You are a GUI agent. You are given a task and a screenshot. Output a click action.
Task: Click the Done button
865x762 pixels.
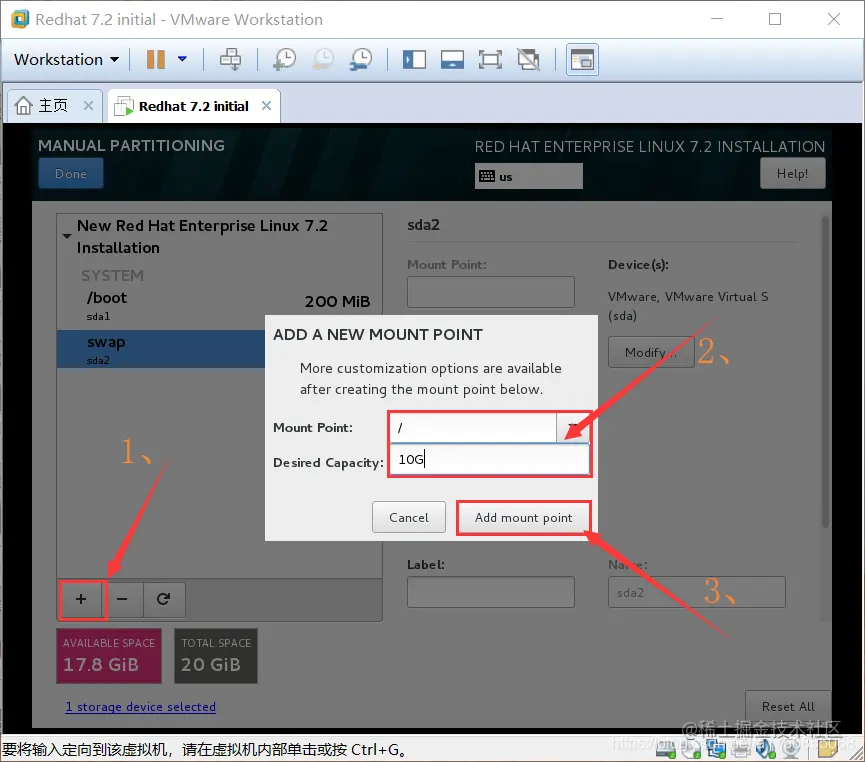(71, 173)
